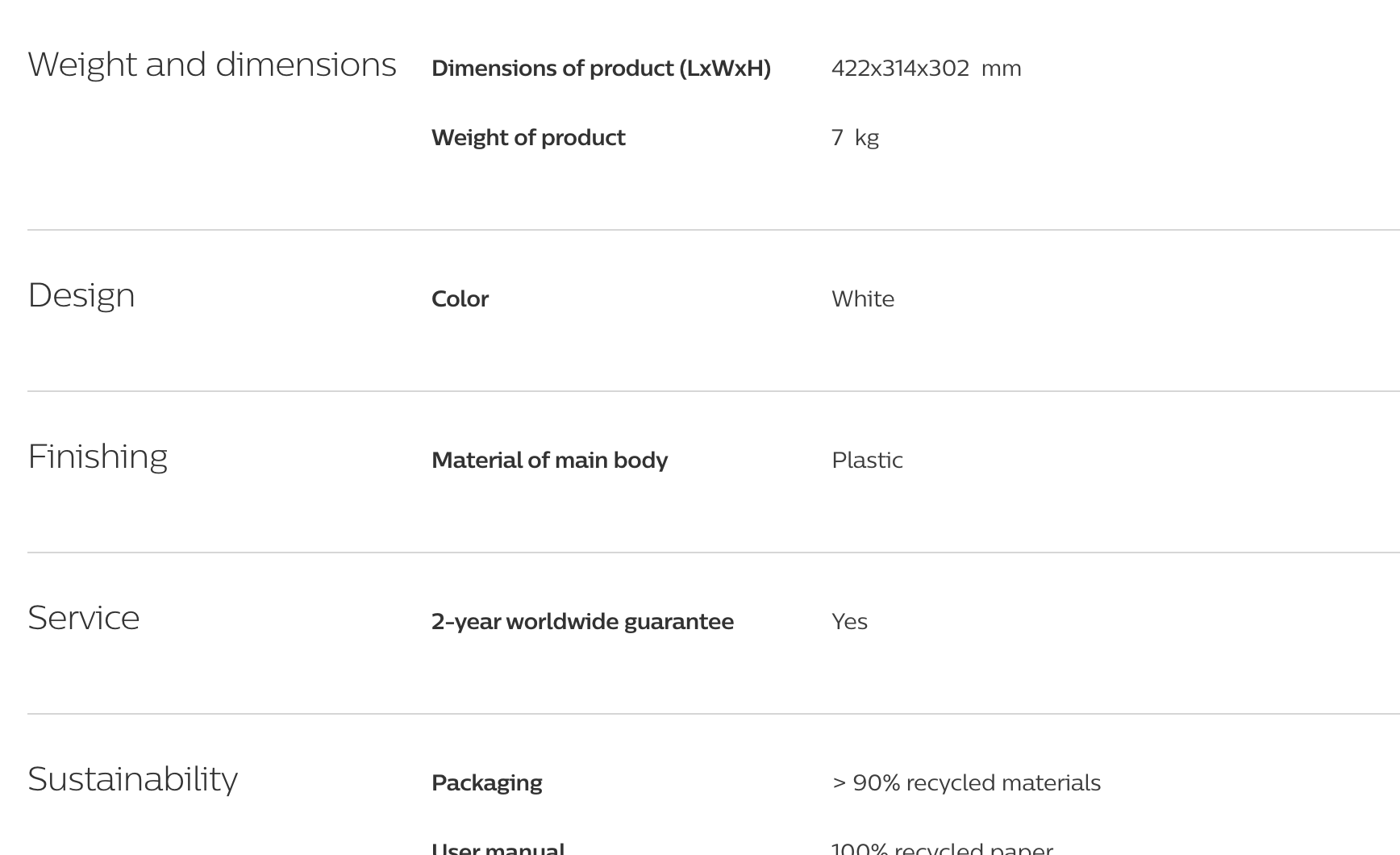Click the "Finishing" section heading
1400x855 pixels.
[98, 457]
